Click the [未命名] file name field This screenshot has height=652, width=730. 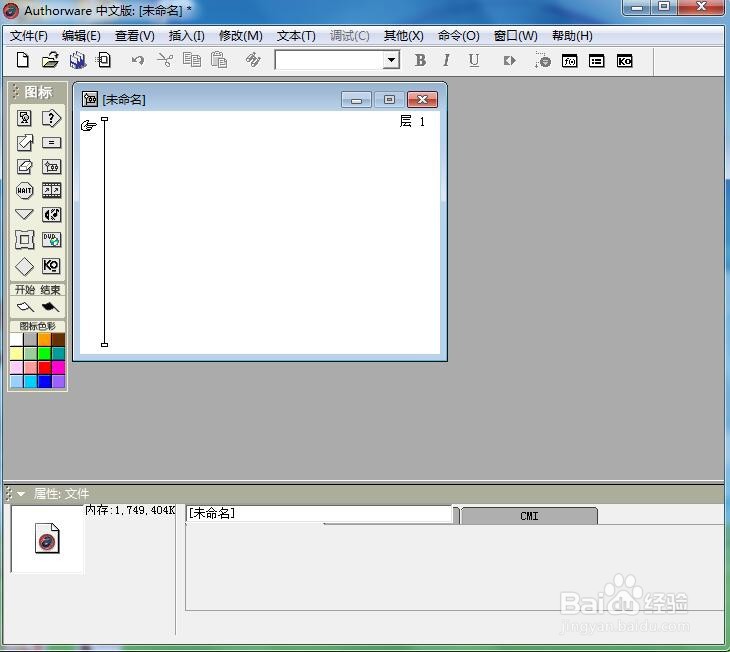point(319,514)
